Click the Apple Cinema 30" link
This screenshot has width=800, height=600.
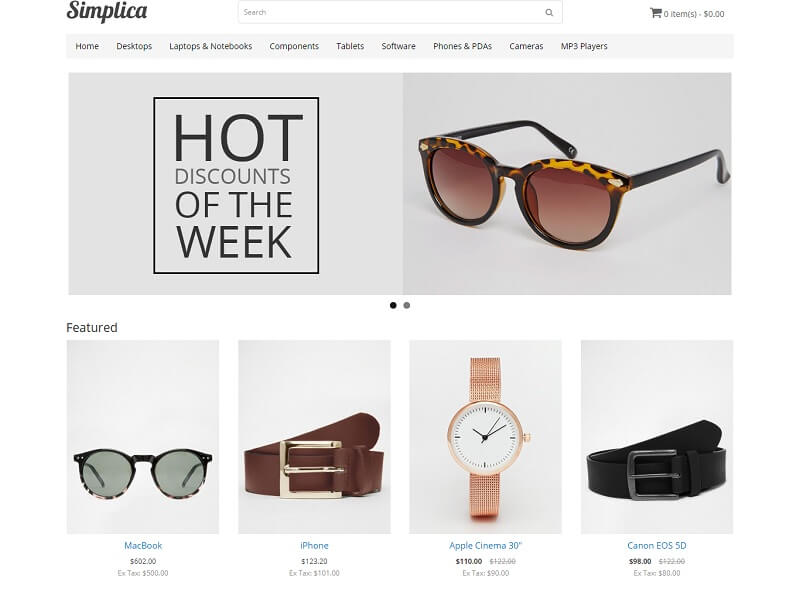[485, 545]
